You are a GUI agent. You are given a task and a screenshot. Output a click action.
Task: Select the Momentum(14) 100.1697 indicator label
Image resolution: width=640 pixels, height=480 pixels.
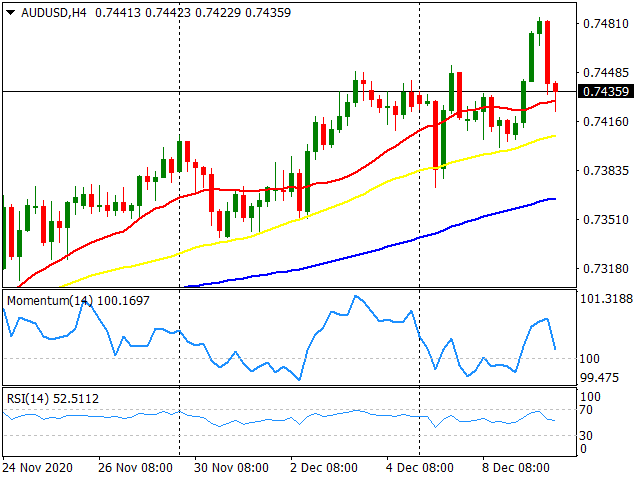click(78, 301)
